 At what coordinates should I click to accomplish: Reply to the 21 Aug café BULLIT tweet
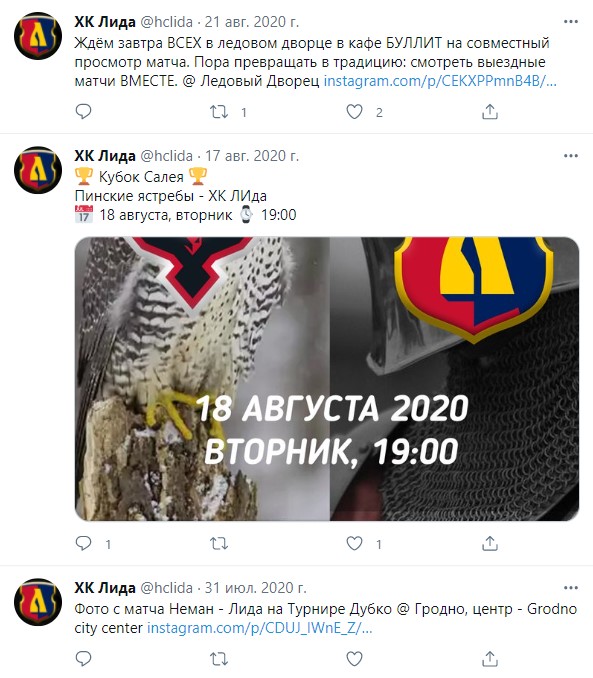pos(83,112)
